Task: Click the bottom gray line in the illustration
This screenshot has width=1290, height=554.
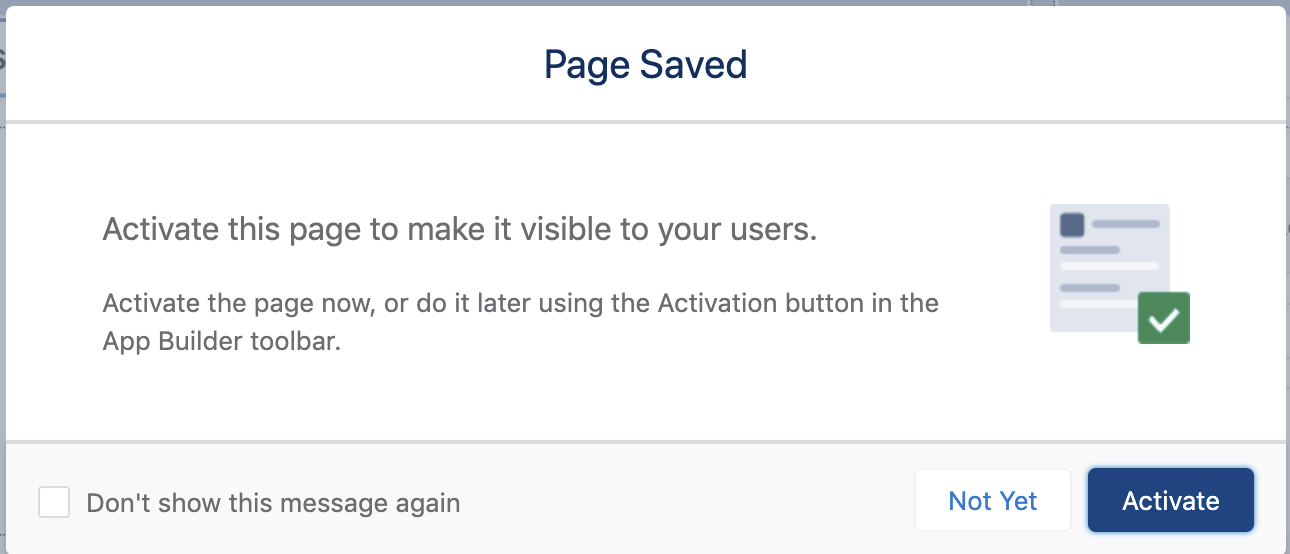Action: point(1090,288)
